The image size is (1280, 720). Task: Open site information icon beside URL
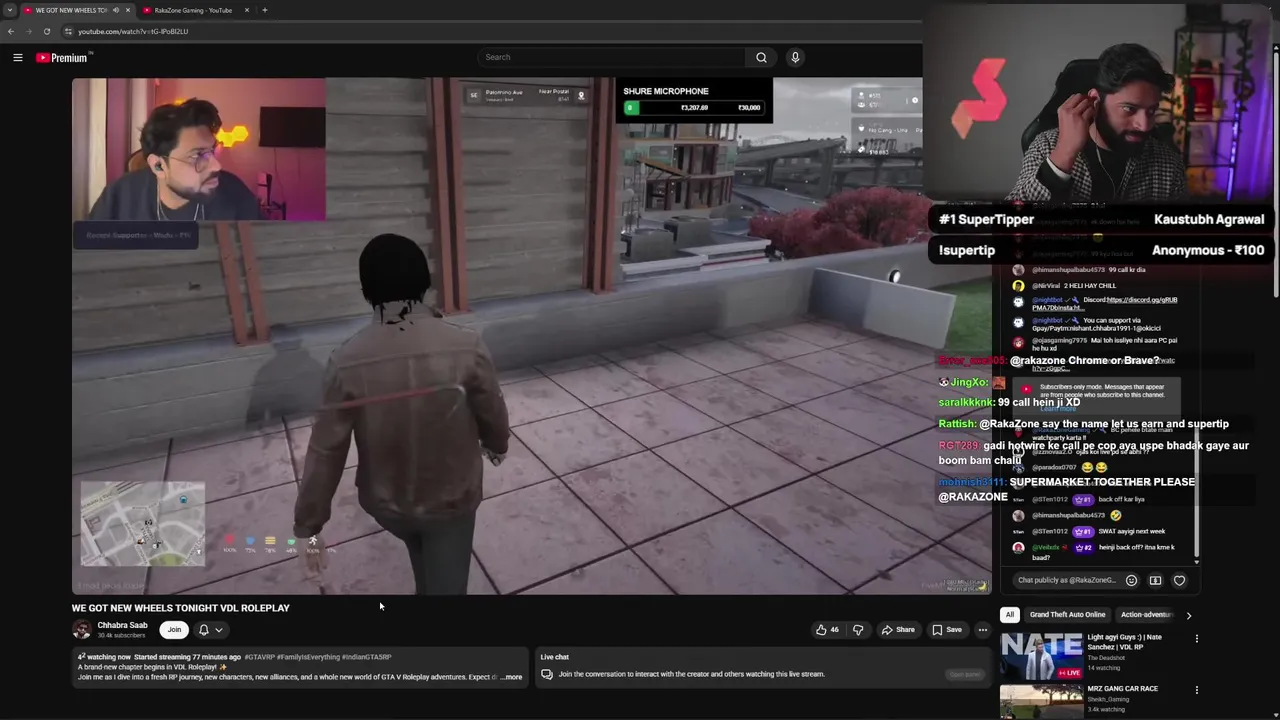click(68, 31)
